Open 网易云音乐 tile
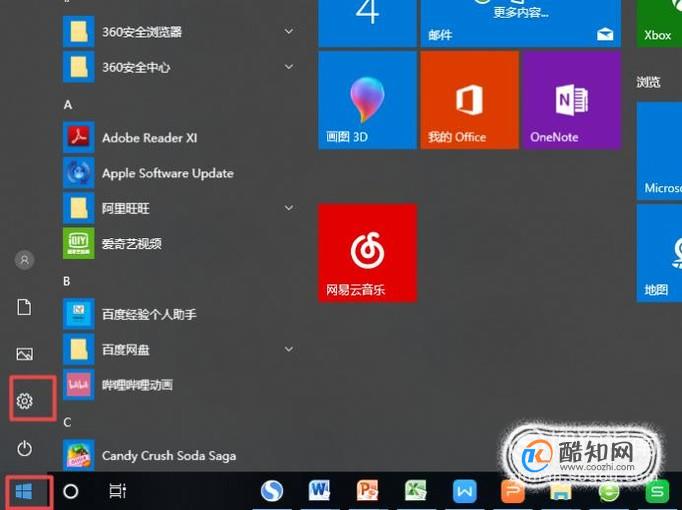 368,253
